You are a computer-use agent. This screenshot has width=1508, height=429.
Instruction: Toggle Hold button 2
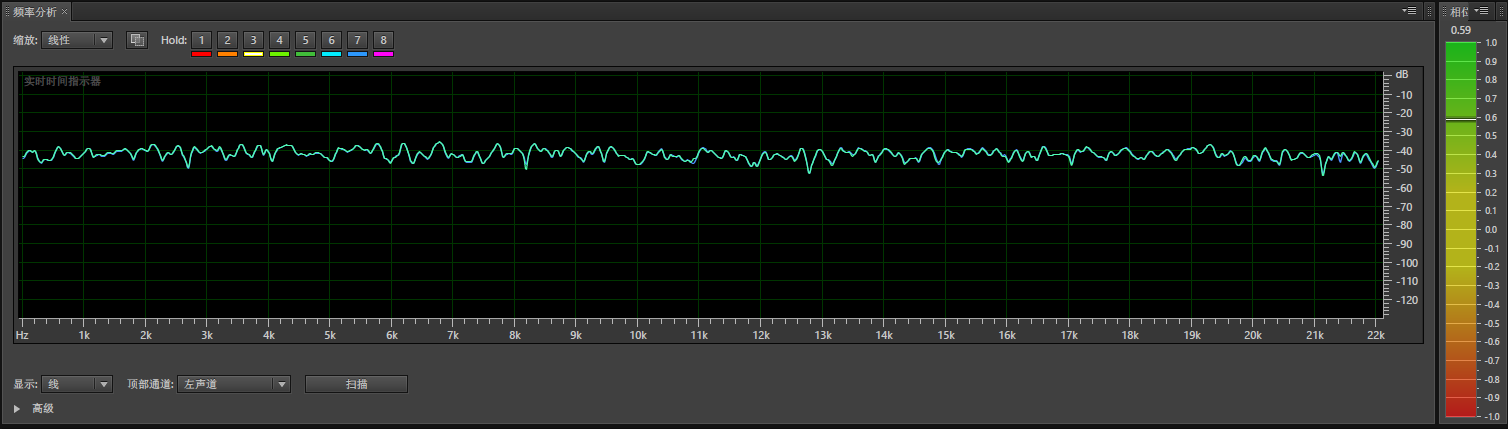click(227, 40)
